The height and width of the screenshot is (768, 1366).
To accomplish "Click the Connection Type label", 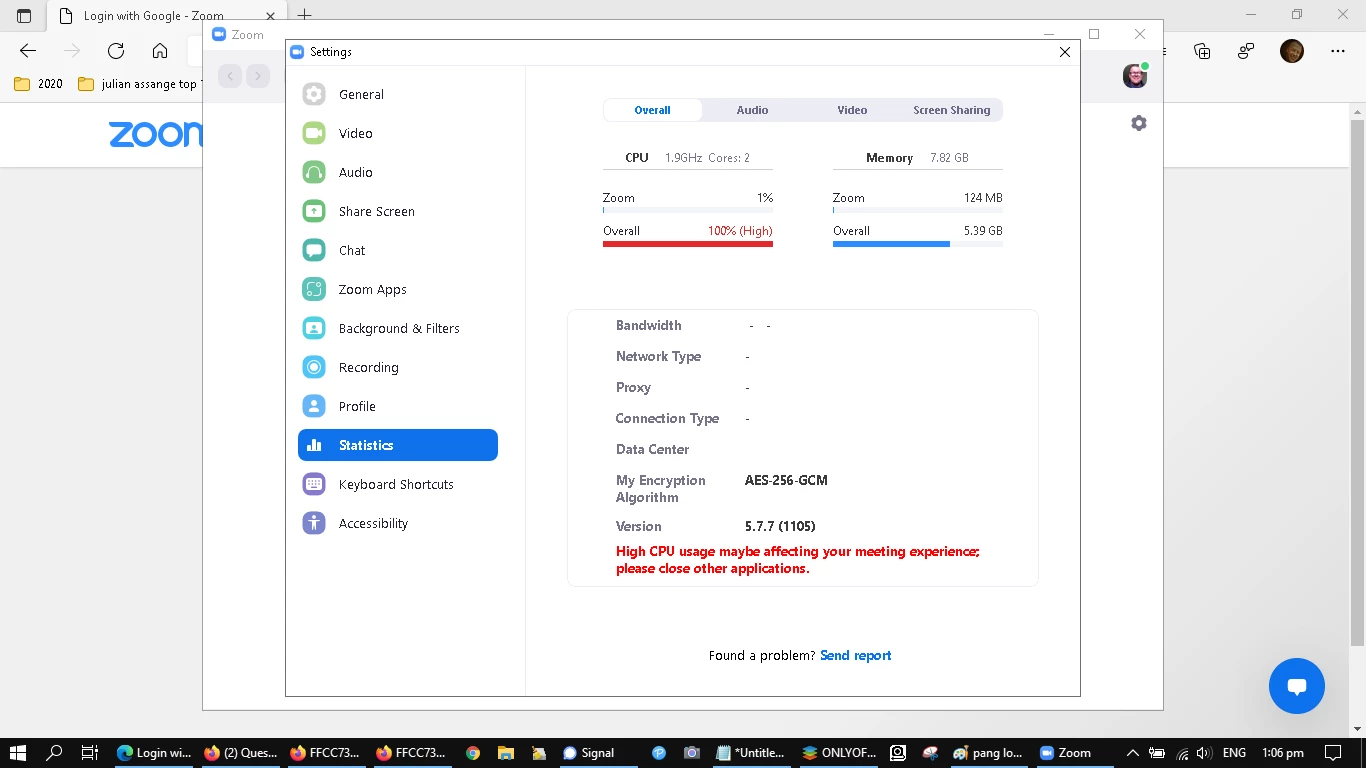I will tap(667, 418).
